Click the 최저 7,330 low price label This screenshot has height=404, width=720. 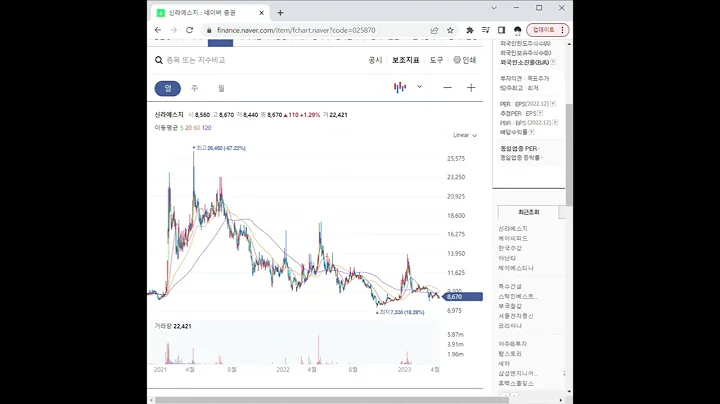coord(400,312)
